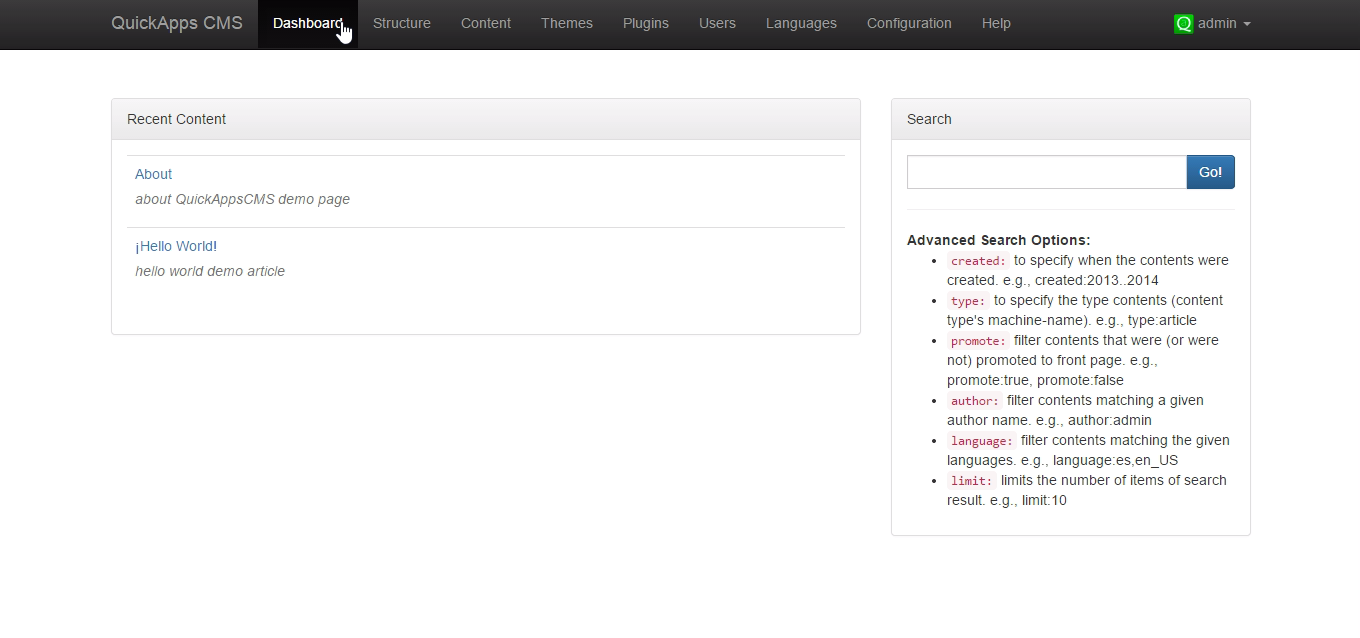Open the ¡Hello World! article link
This screenshot has height=638, width=1360.
(x=176, y=246)
